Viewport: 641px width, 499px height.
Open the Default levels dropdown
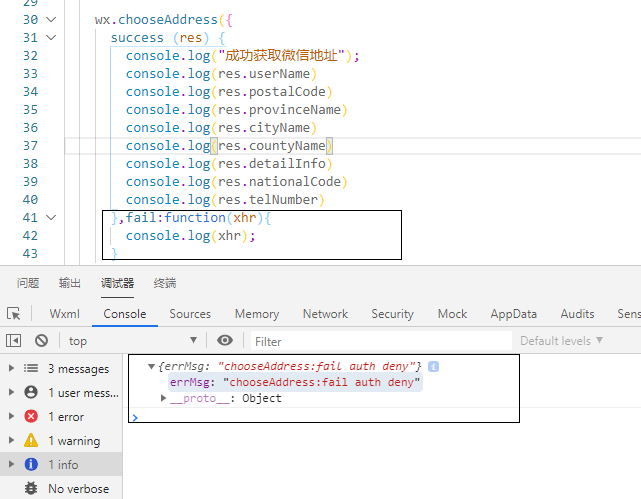point(561,340)
